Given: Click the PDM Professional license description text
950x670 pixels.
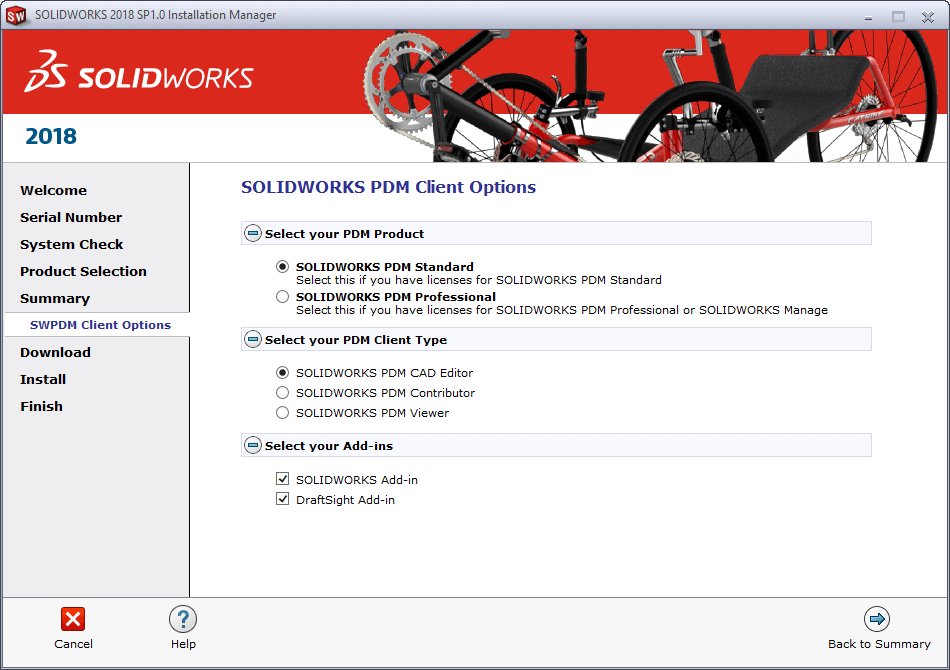Looking at the screenshot, I should point(562,310).
